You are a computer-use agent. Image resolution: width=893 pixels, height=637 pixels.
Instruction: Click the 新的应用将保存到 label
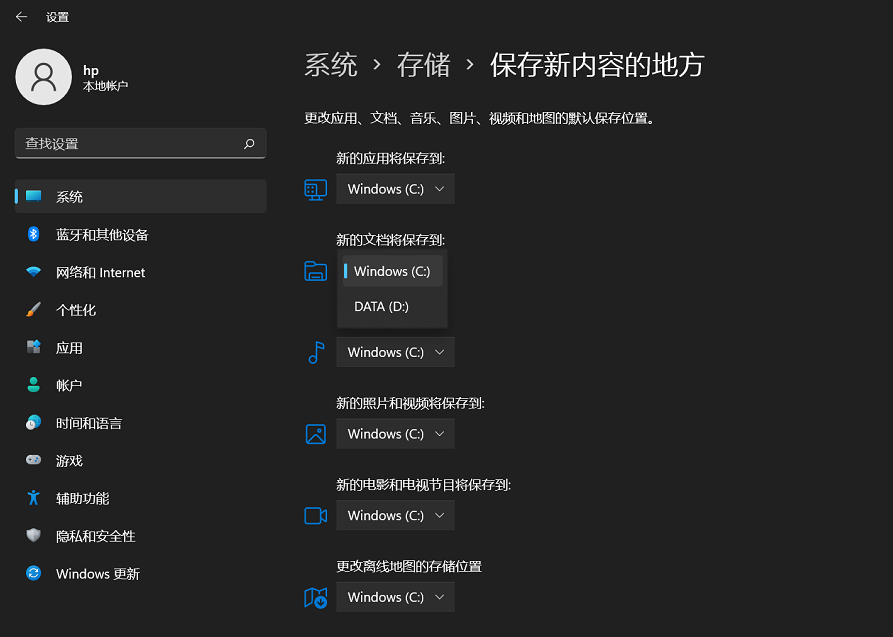point(391,158)
